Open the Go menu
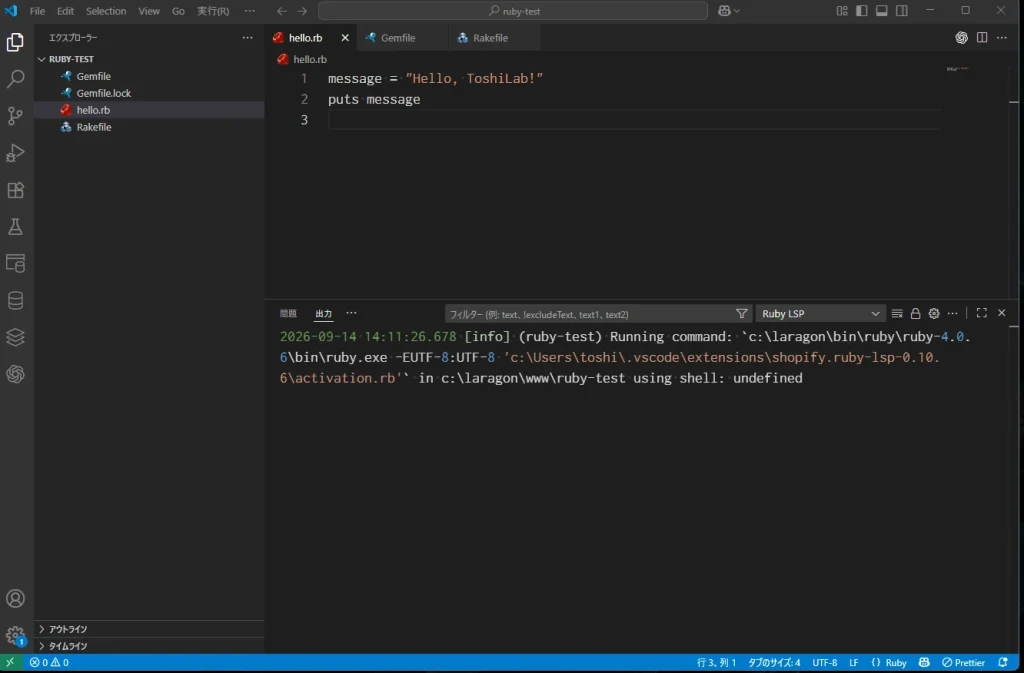1024x673 pixels. pyautogui.click(x=178, y=11)
